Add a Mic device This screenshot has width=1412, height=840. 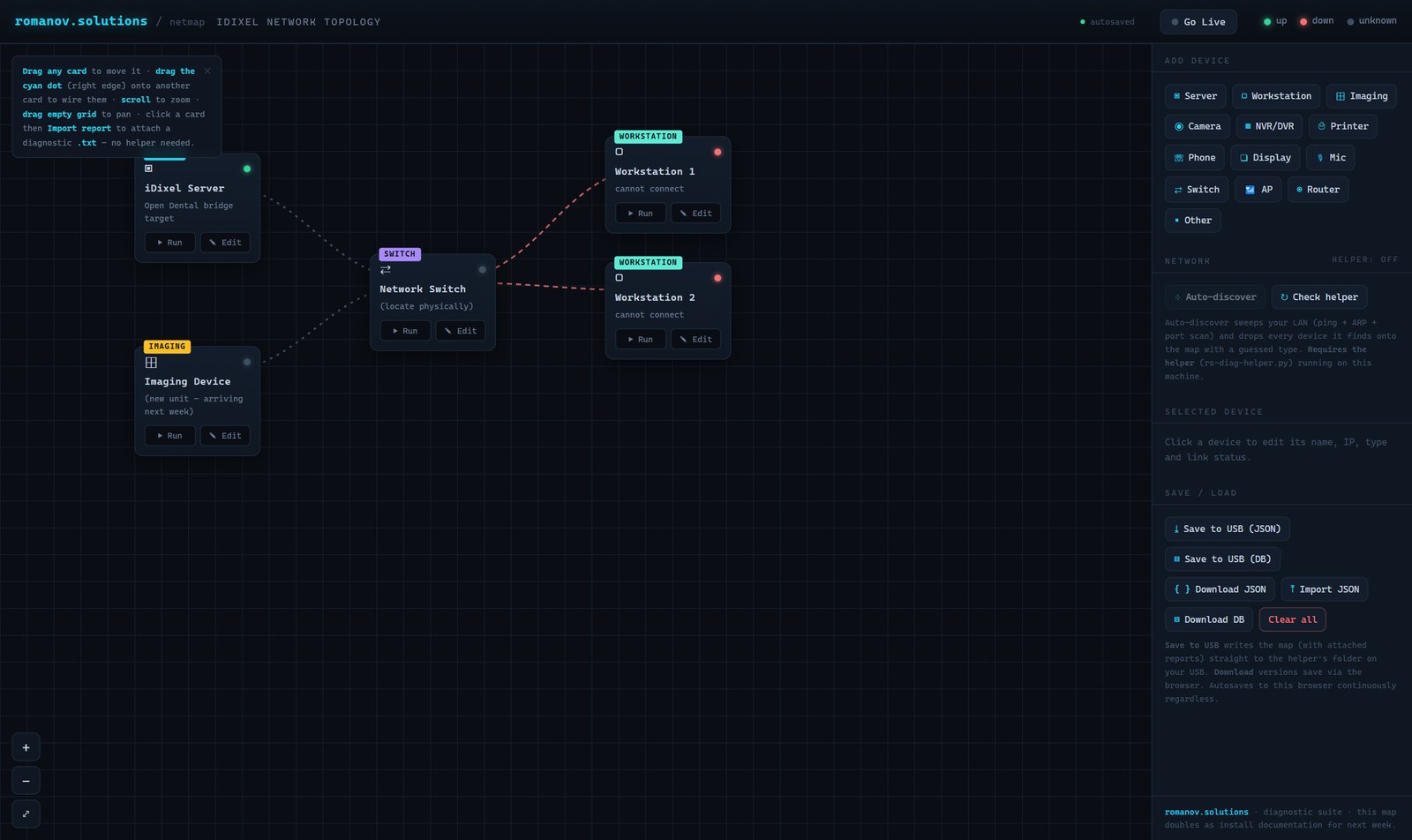pos(1330,158)
